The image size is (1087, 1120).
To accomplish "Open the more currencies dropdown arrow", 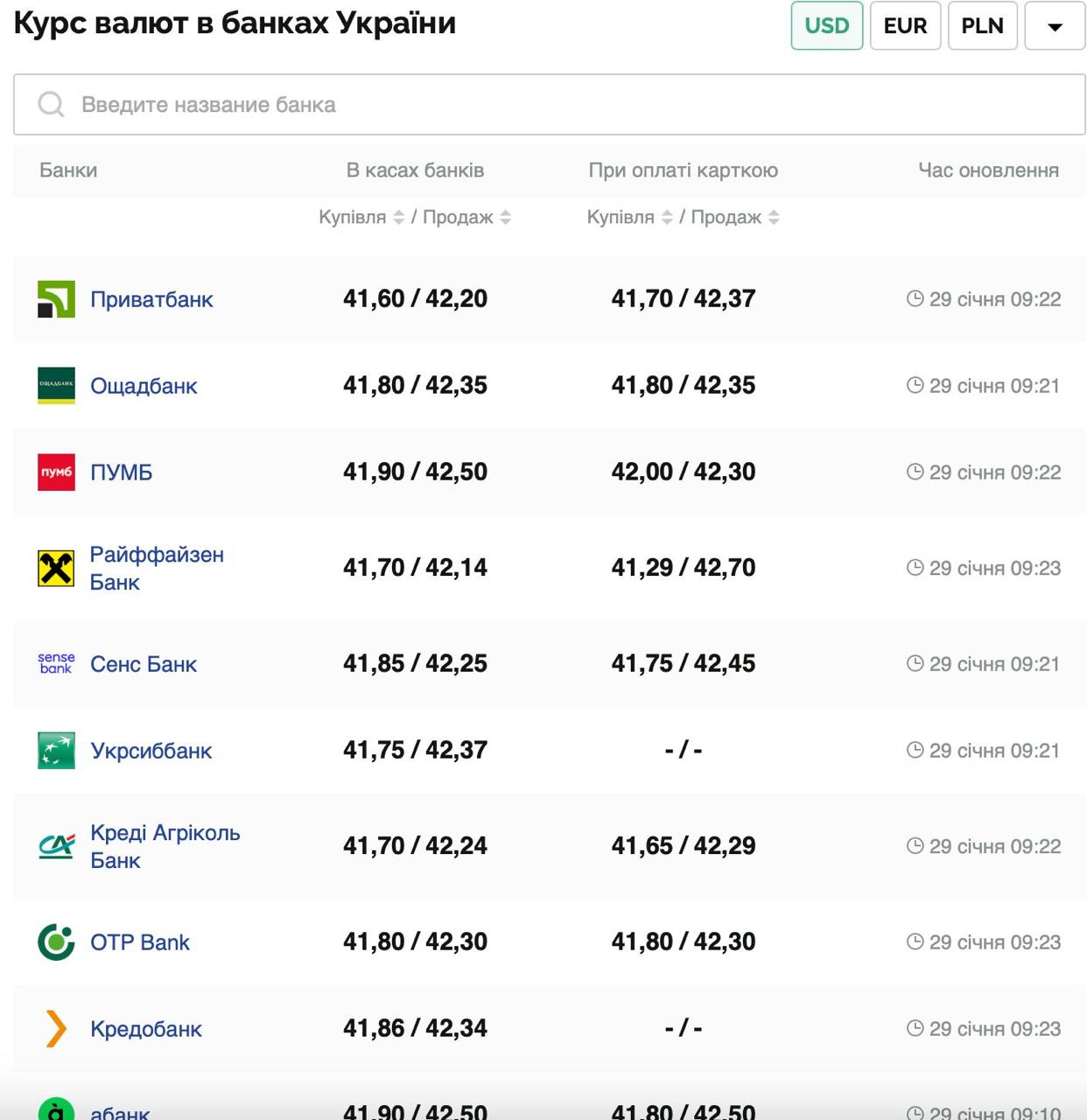I will [x=1055, y=26].
